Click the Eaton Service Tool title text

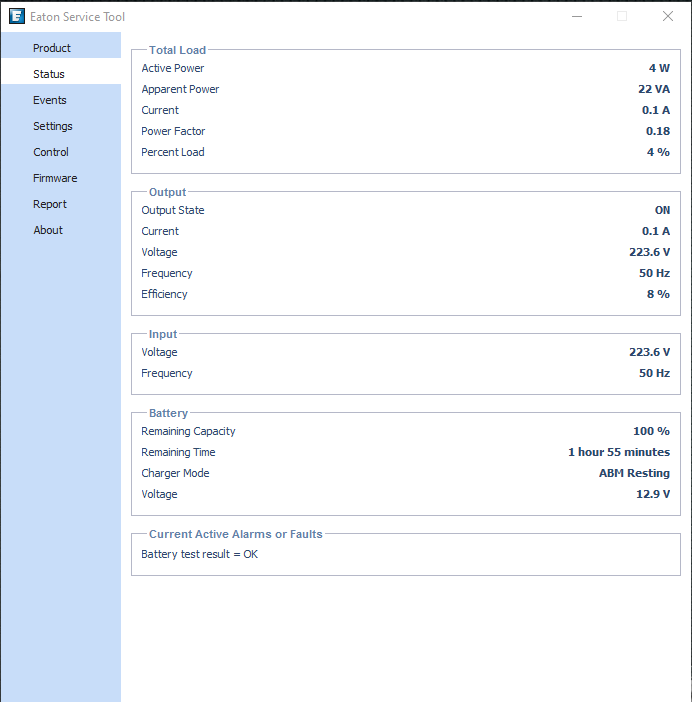(x=77, y=17)
